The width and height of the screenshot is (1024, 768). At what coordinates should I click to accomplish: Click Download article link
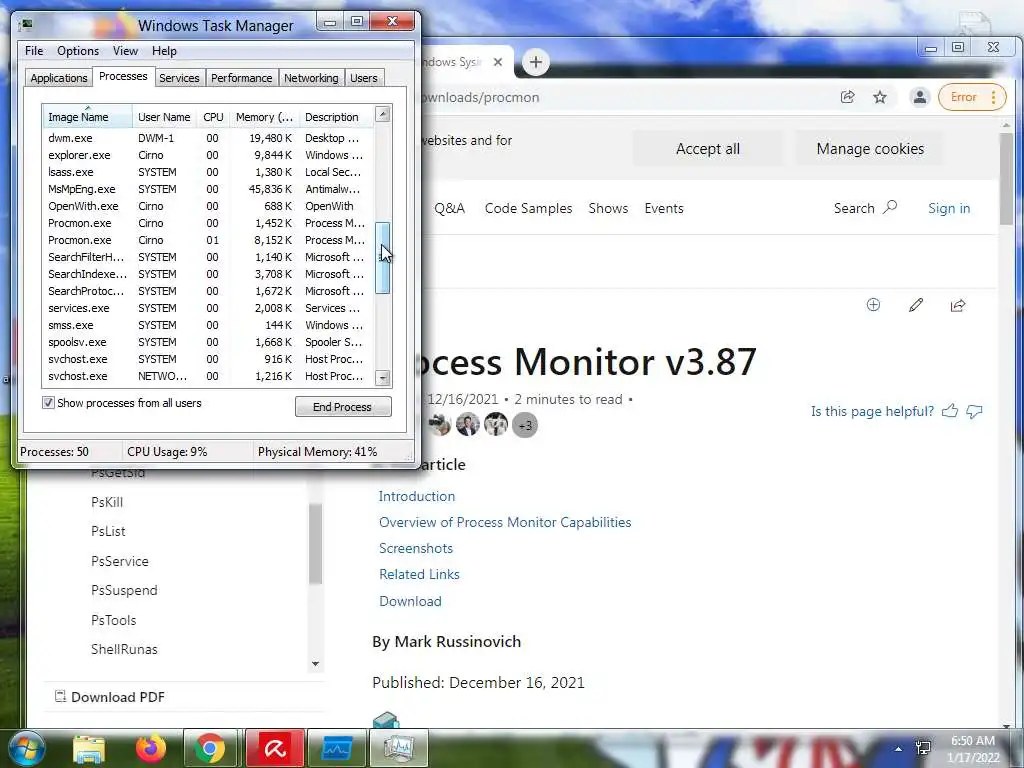pyautogui.click(x=410, y=601)
